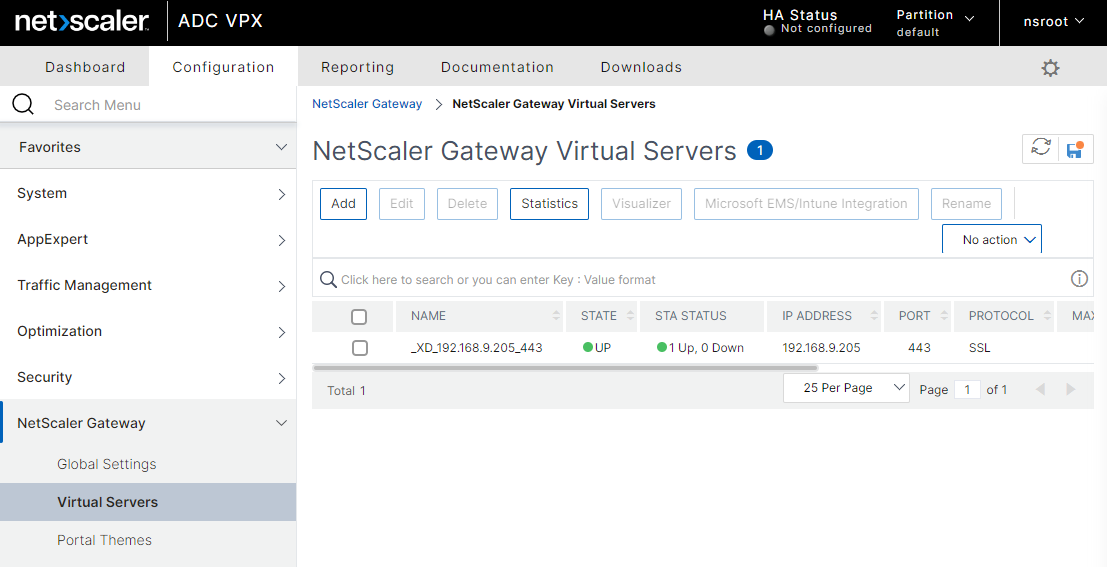Click the refresh icon button
The image size is (1107, 567).
tap(1041, 148)
